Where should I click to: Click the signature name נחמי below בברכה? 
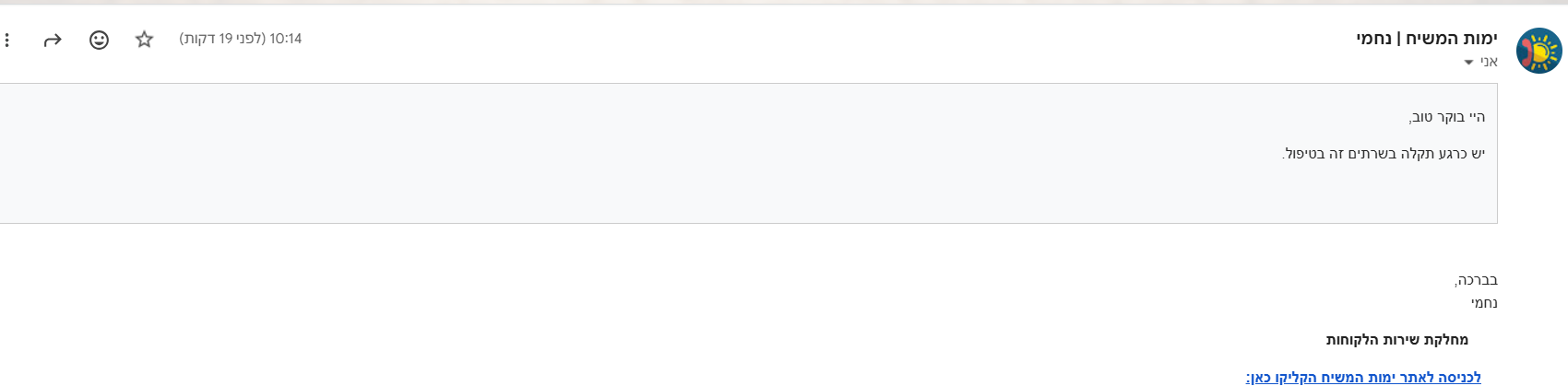click(1484, 303)
